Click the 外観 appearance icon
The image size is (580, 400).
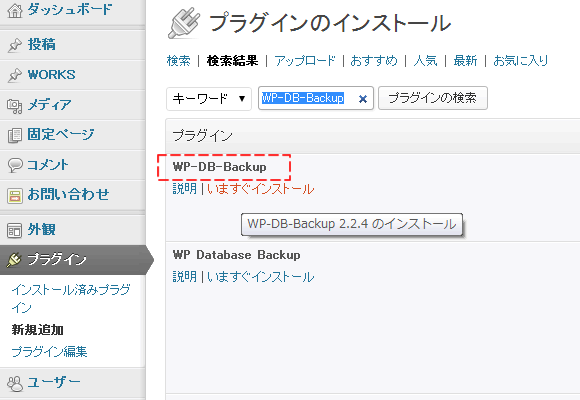click(15, 230)
